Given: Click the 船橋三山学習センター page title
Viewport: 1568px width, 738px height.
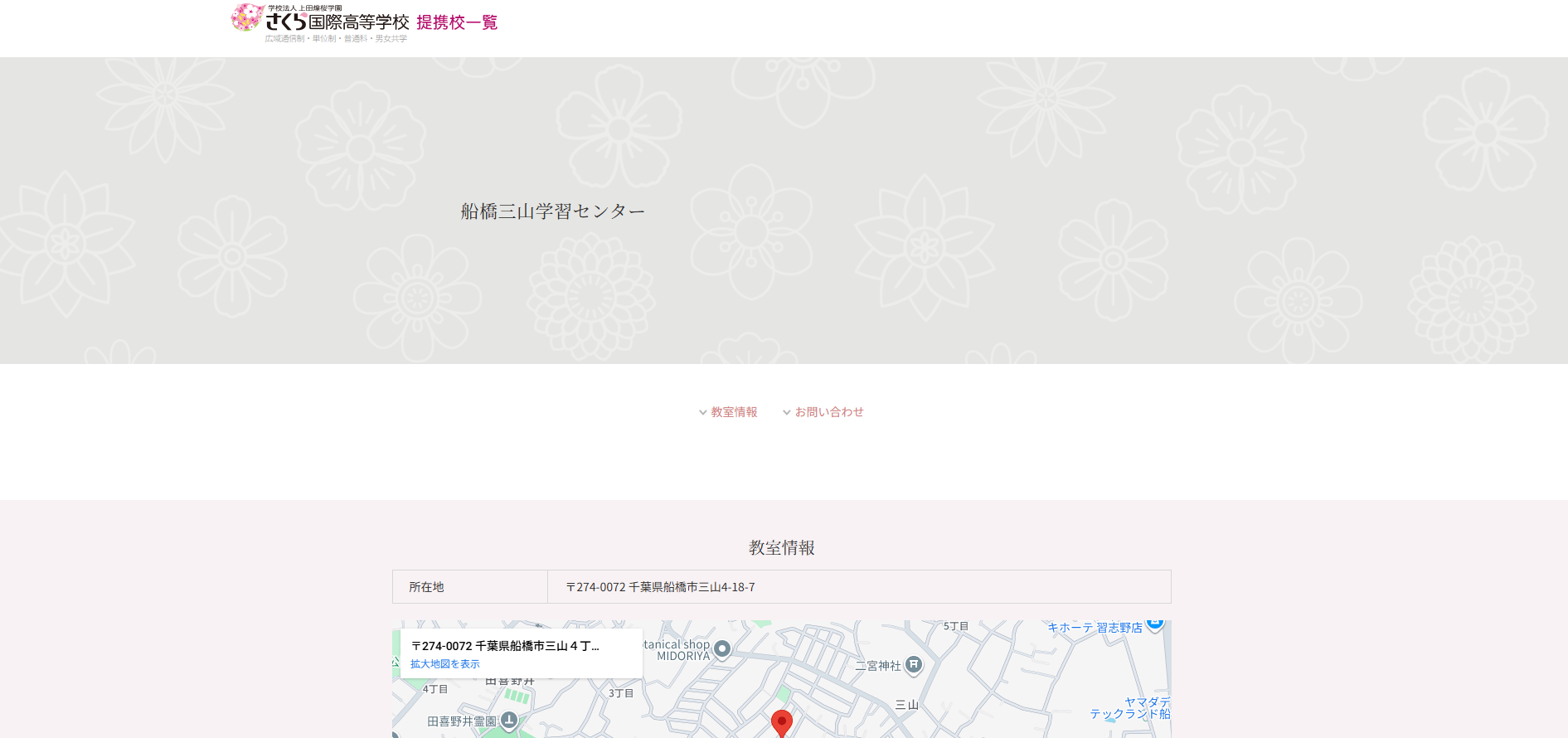Looking at the screenshot, I should [x=552, y=211].
